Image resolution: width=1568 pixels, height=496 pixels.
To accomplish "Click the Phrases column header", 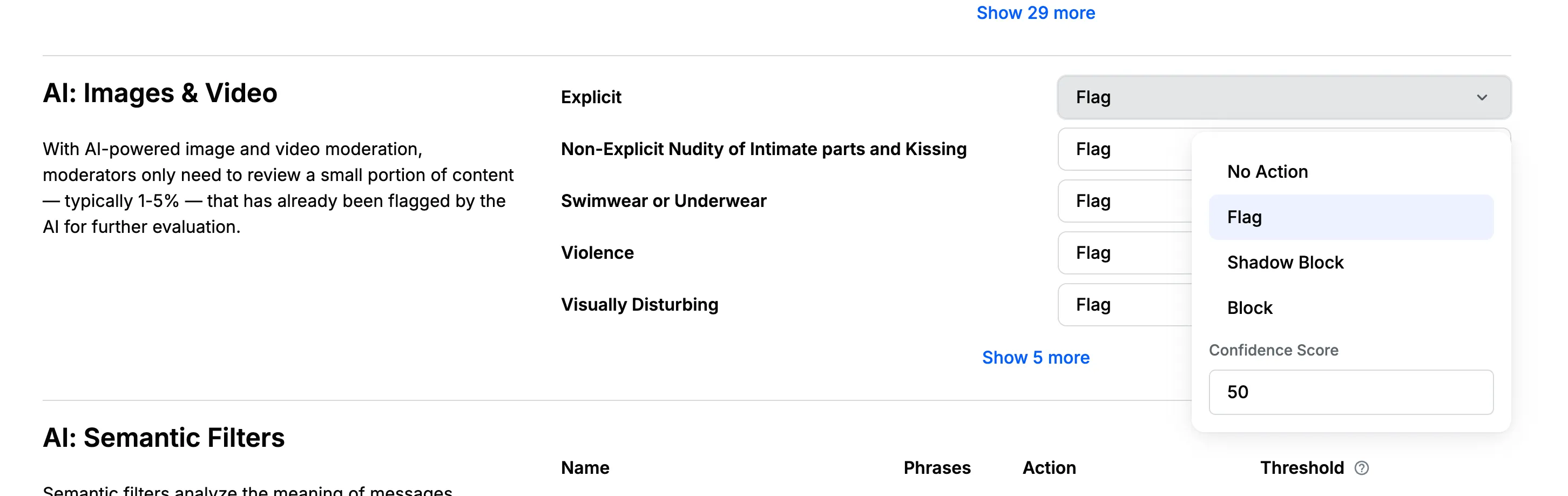I will coord(937,468).
